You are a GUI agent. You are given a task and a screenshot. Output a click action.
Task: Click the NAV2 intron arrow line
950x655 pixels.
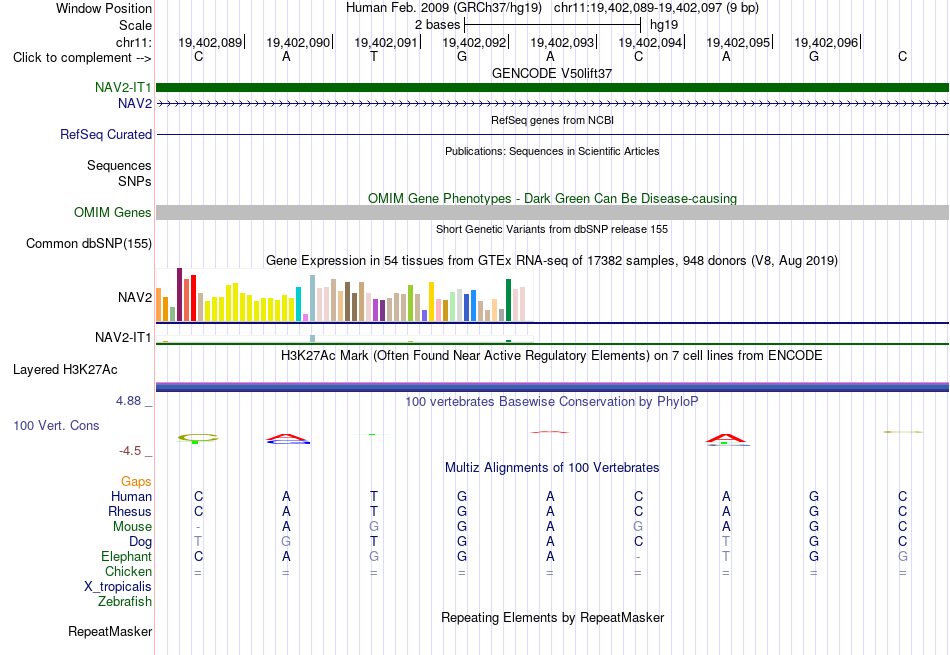click(x=553, y=104)
